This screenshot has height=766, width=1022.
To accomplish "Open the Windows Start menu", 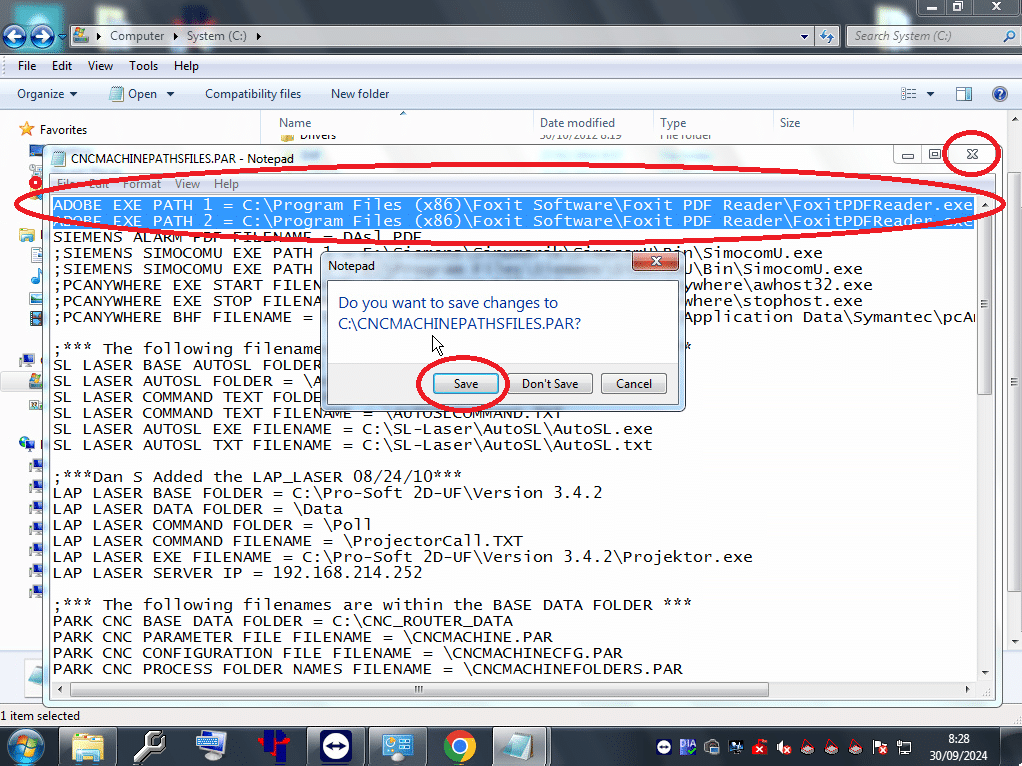I will coord(25,745).
